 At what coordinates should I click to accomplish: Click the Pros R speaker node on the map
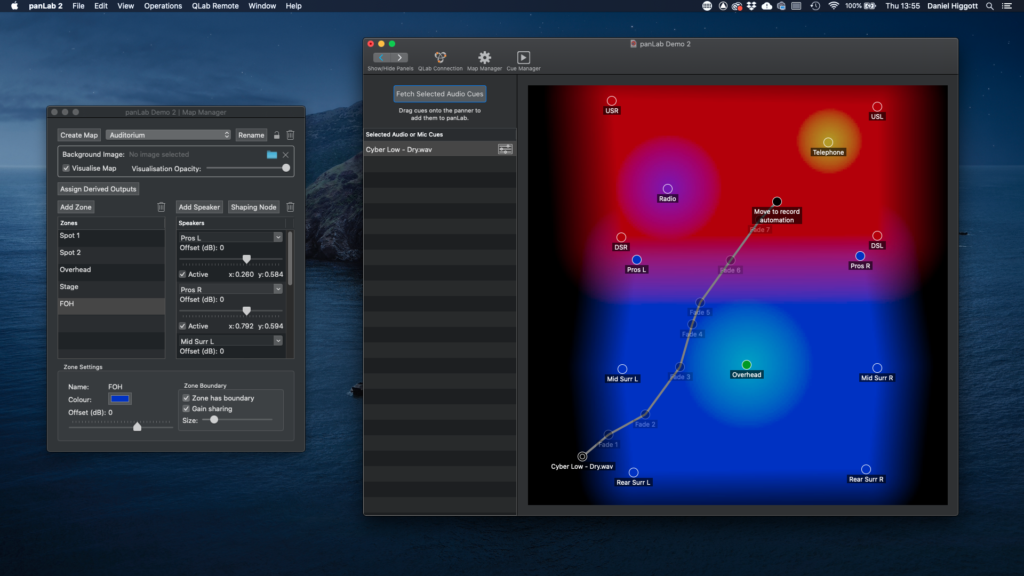coord(860,256)
